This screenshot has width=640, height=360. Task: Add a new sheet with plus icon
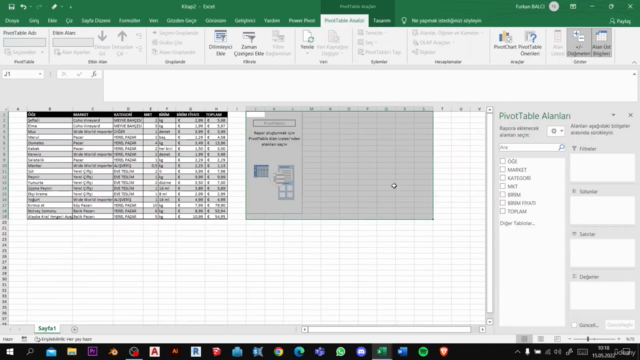pyautogui.click(x=74, y=329)
